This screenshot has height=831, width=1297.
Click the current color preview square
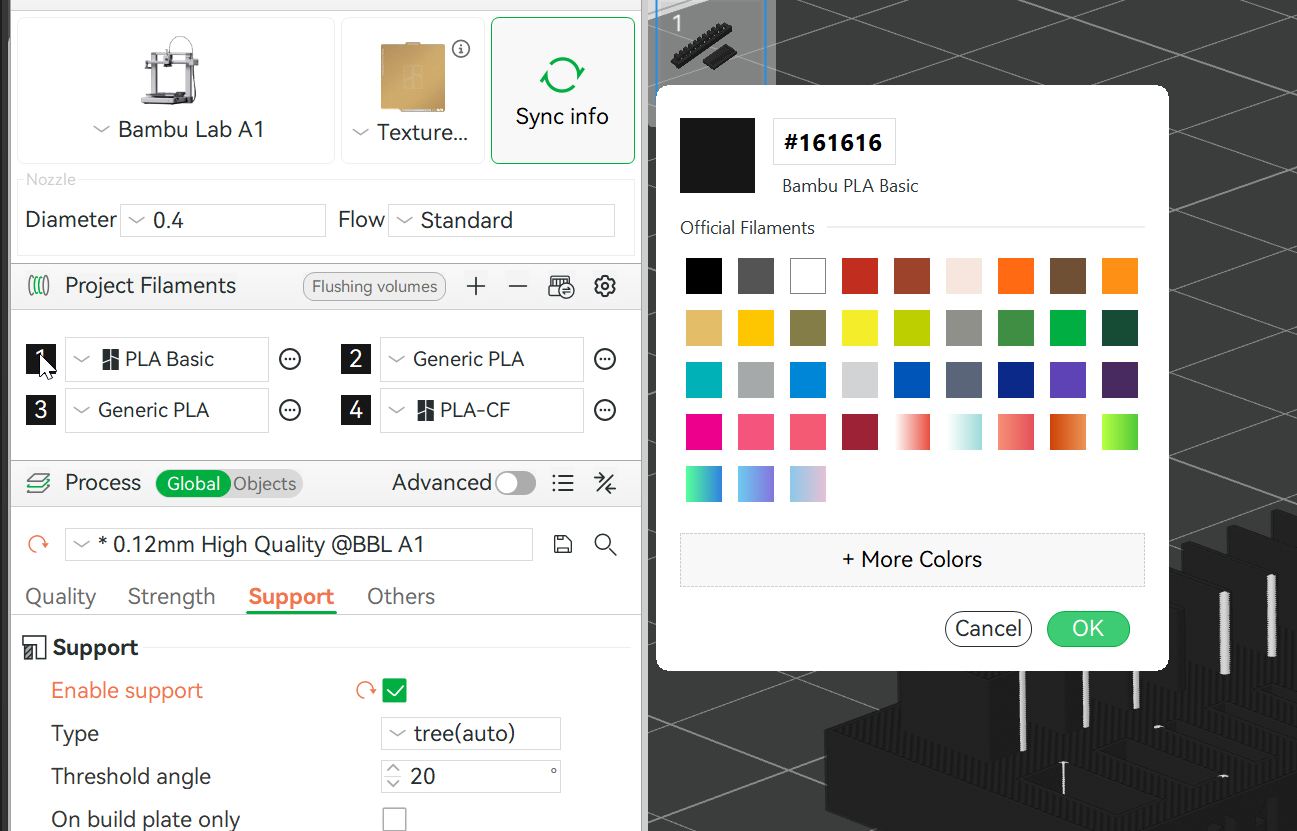click(x=717, y=155)
